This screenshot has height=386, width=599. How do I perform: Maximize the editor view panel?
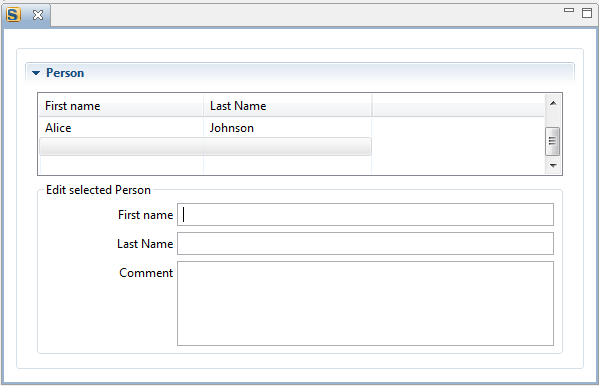[x=587, y=13]
